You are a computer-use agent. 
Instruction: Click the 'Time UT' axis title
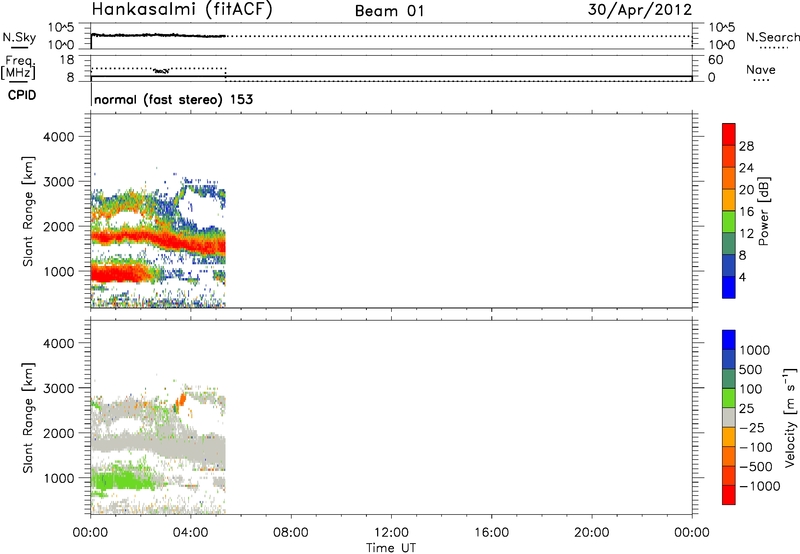pos(391,548)
